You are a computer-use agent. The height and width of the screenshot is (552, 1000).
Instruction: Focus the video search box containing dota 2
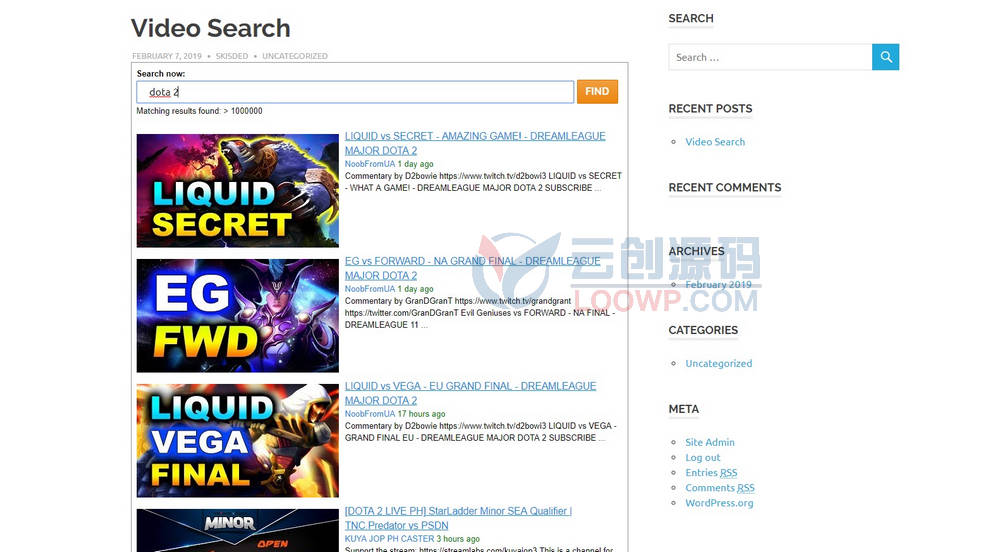pos(355,92)
